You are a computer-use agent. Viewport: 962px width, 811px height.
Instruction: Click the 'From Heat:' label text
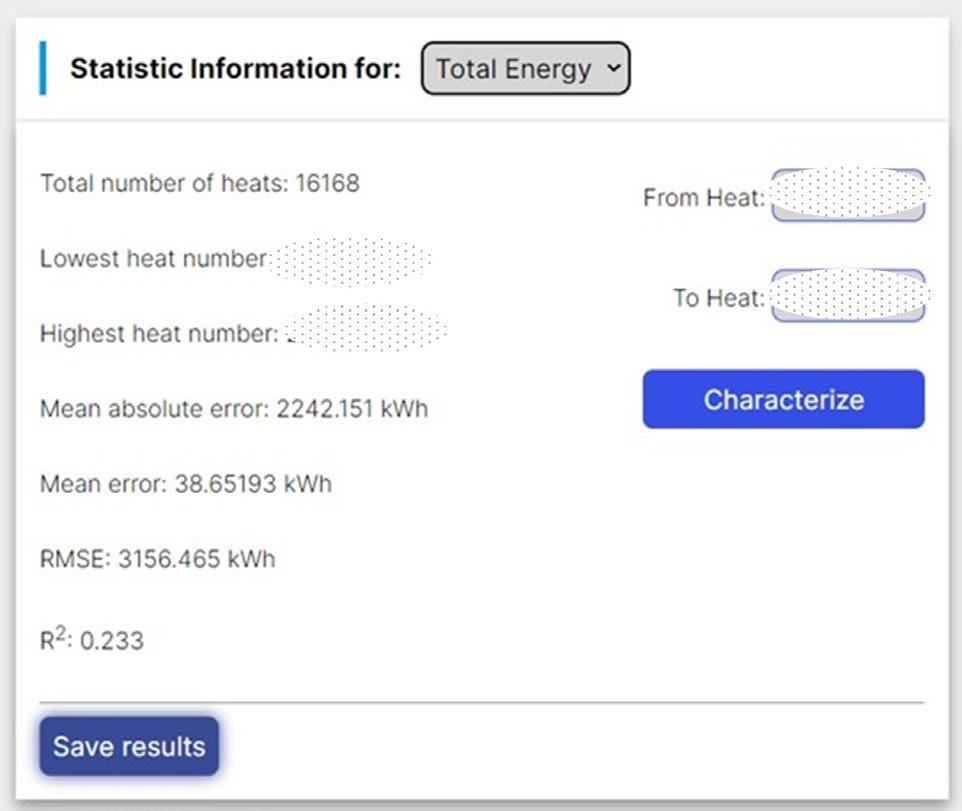click(703, 198)
